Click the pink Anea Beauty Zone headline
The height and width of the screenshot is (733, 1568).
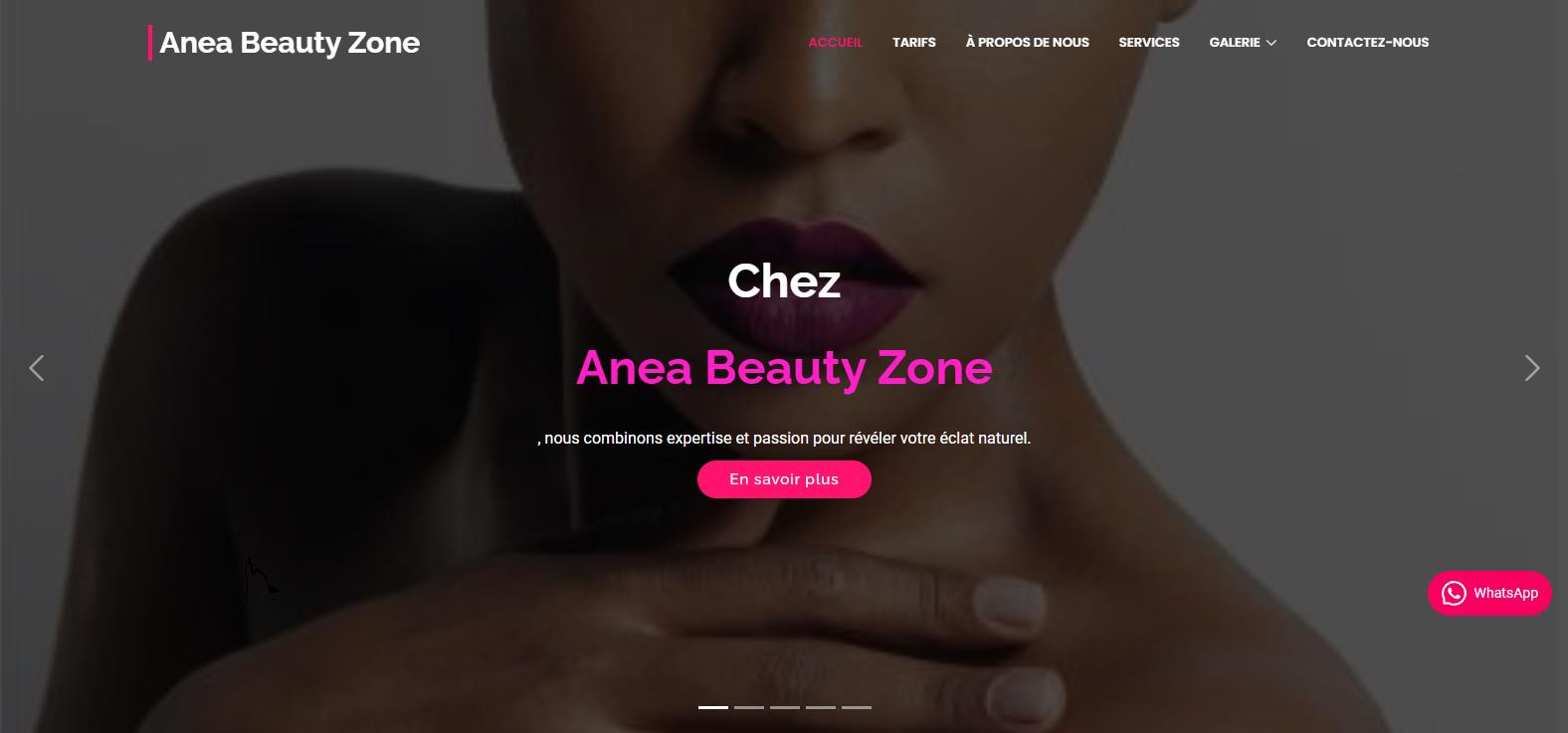(784, 368)
